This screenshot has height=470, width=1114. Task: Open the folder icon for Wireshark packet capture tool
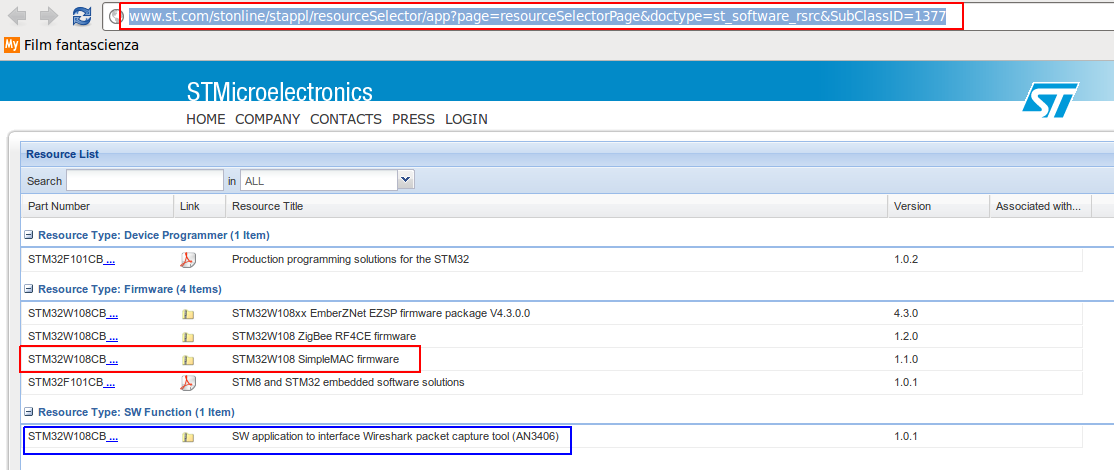(x=188, y=437)
